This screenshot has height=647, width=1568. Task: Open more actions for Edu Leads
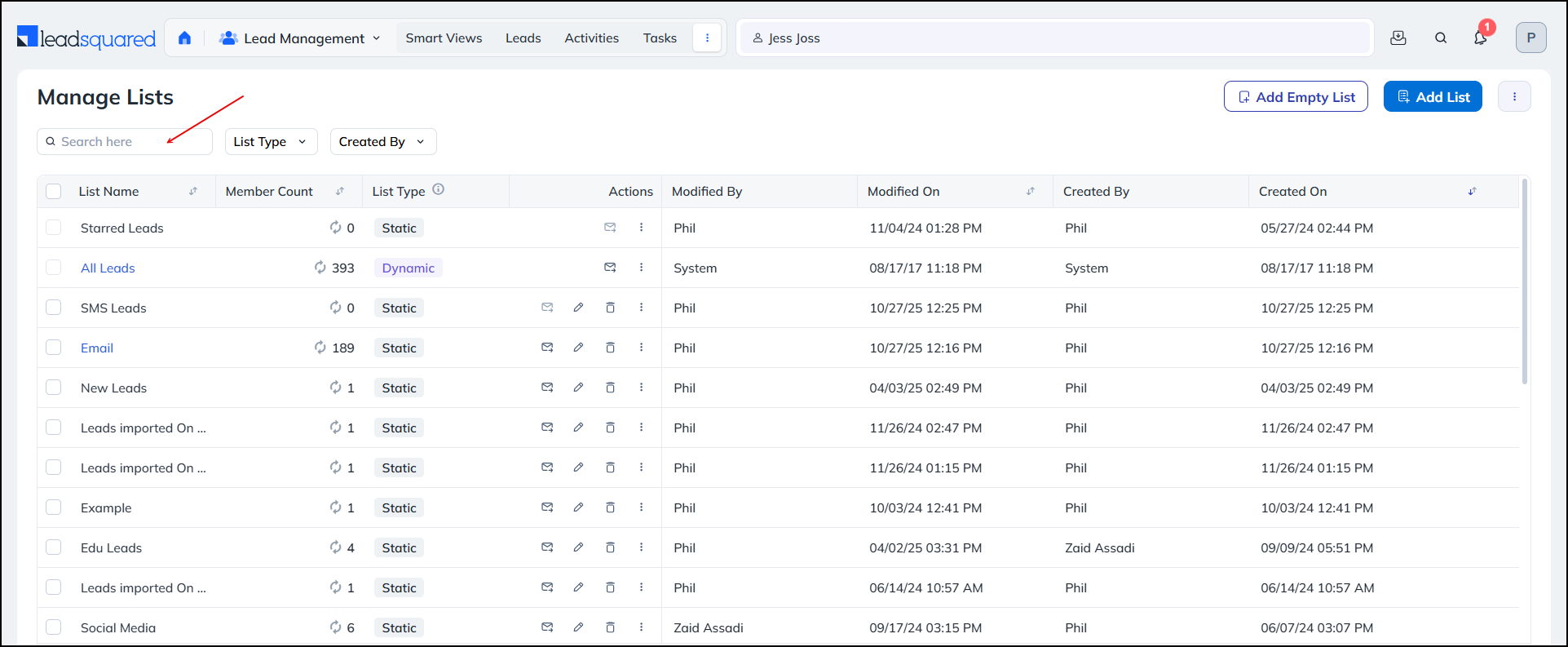tap(641, 547)
